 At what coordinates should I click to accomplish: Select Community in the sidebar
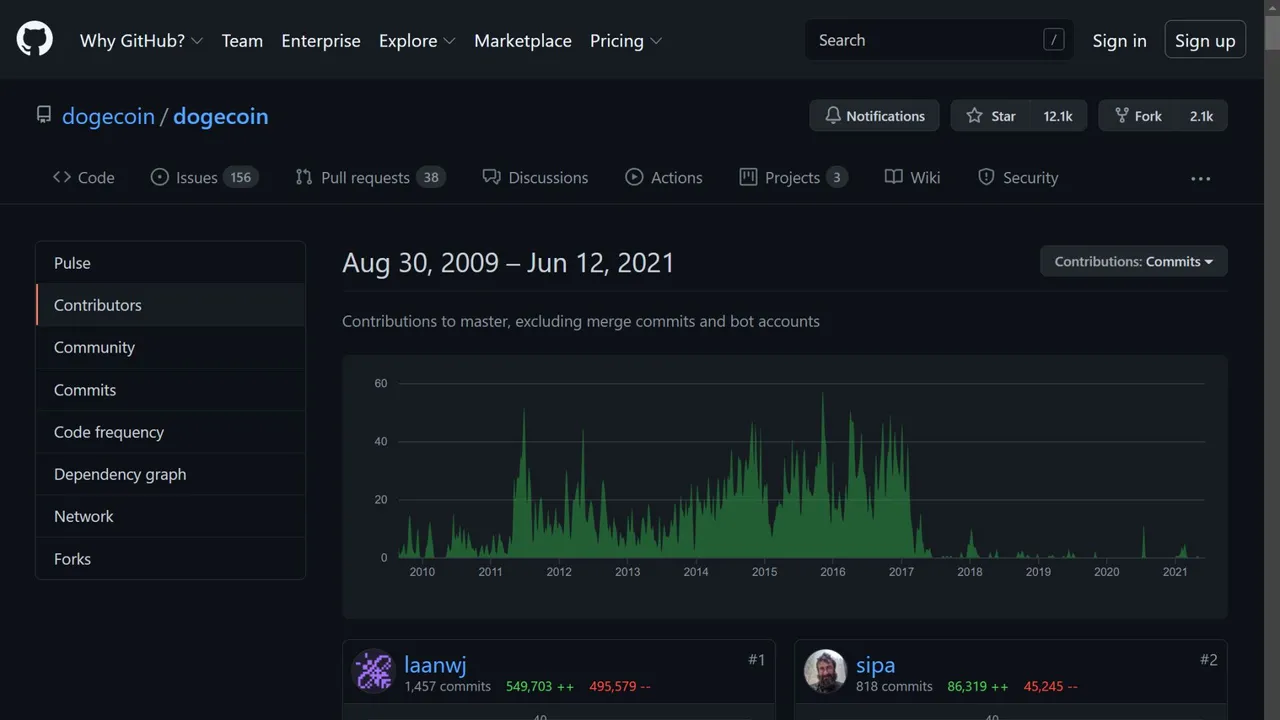[170, 347]
